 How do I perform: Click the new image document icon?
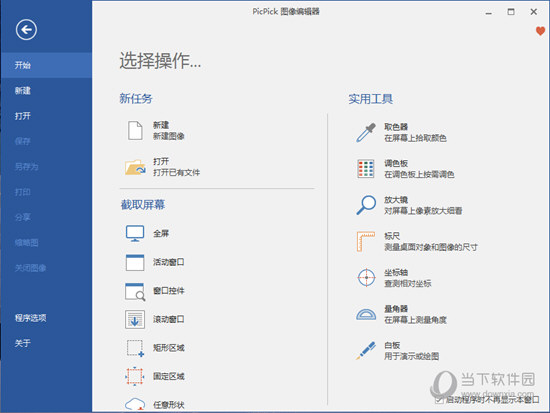pos(135,131)
